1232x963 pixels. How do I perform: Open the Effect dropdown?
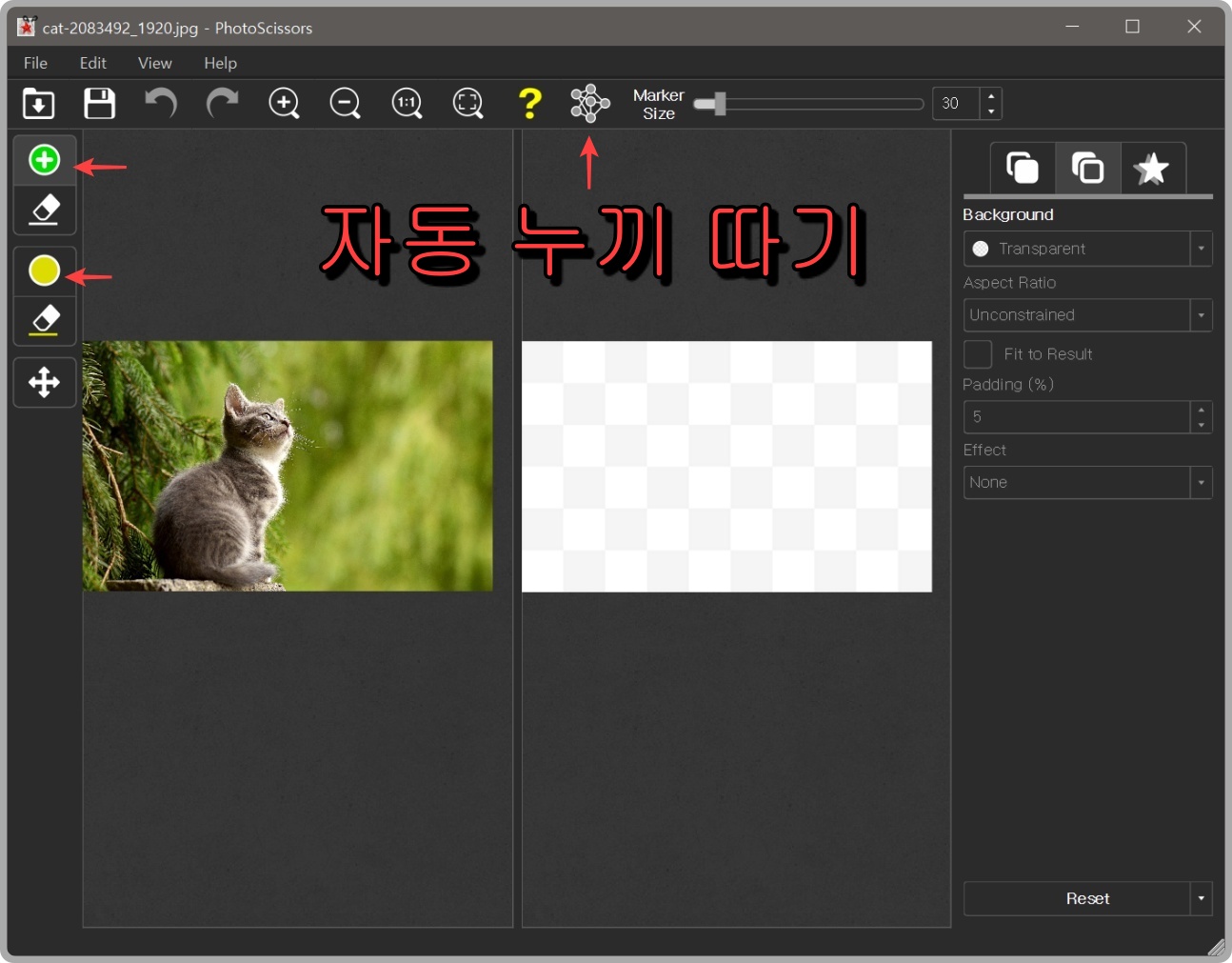pos(1202,482)
